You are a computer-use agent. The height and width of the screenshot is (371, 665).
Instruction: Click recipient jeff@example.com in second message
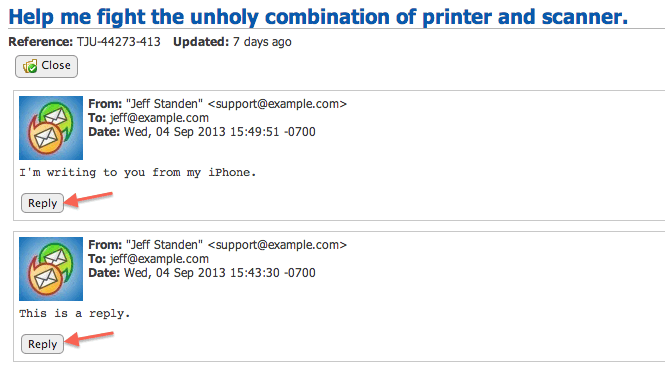[x=159, y=259]
